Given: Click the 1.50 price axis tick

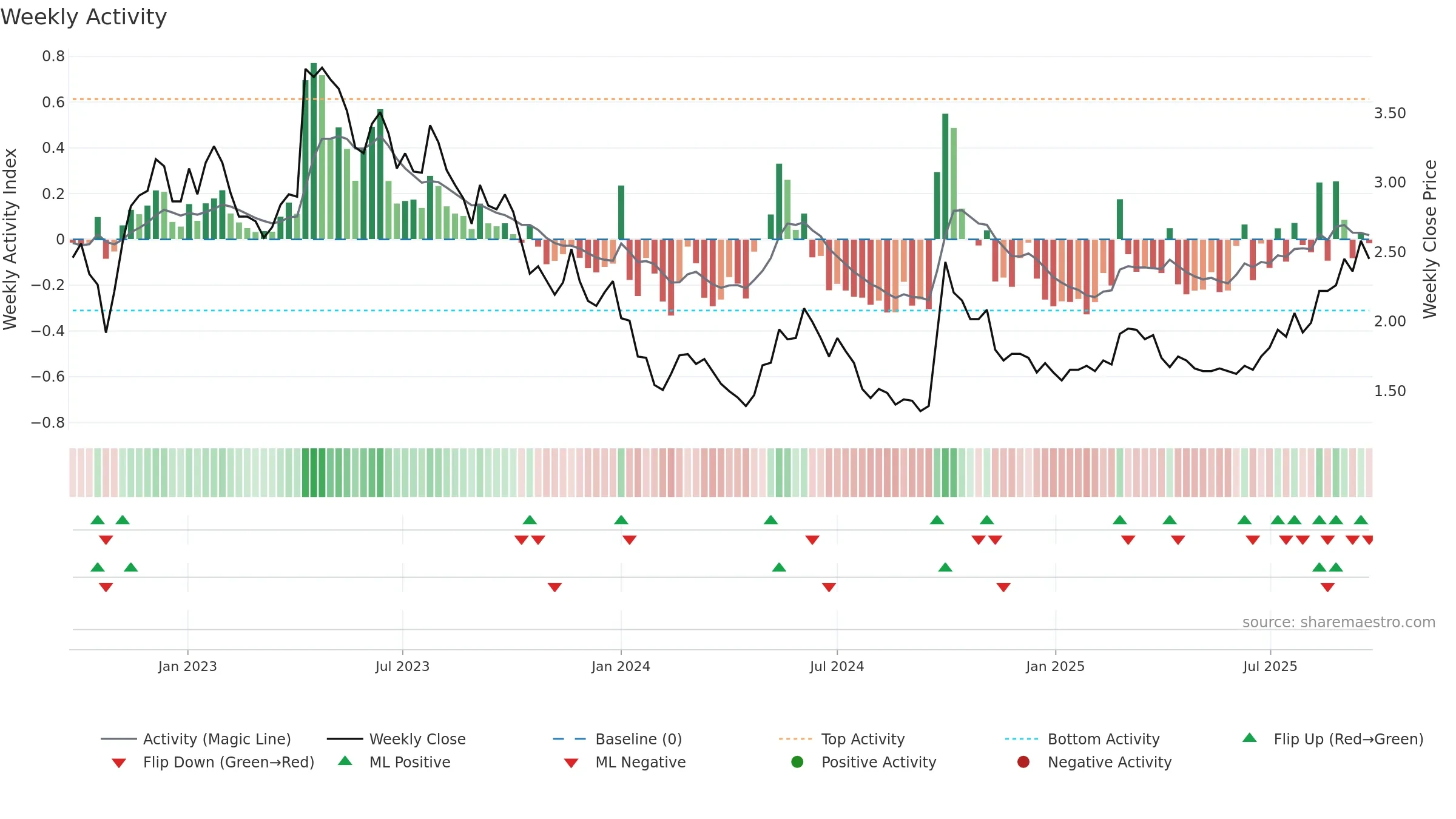Looking at the screenshot, I should pos(1390,391).
